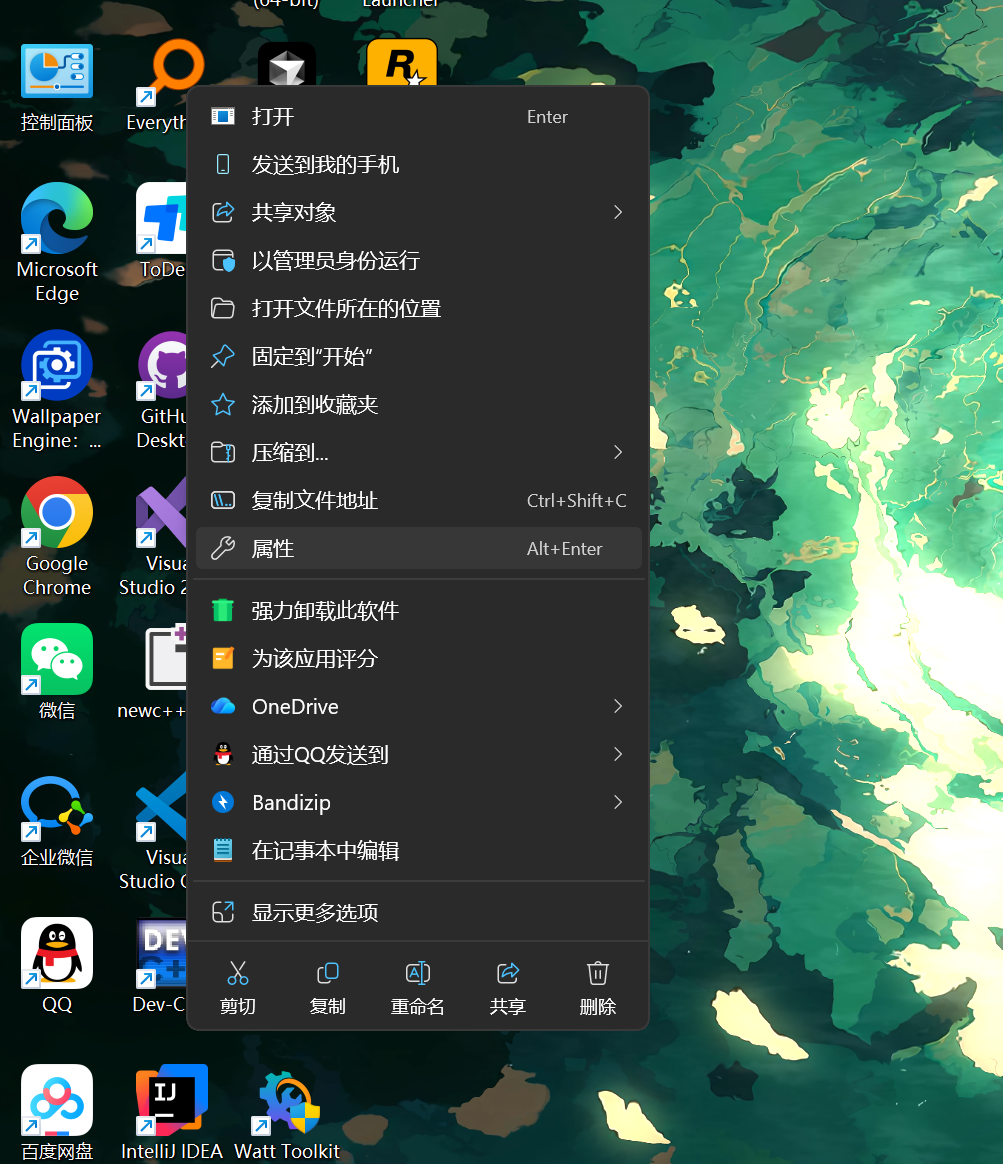Cut the file using the scissors icon
The width and height of the screenshot is (1003, 1164).
(237, 984)
